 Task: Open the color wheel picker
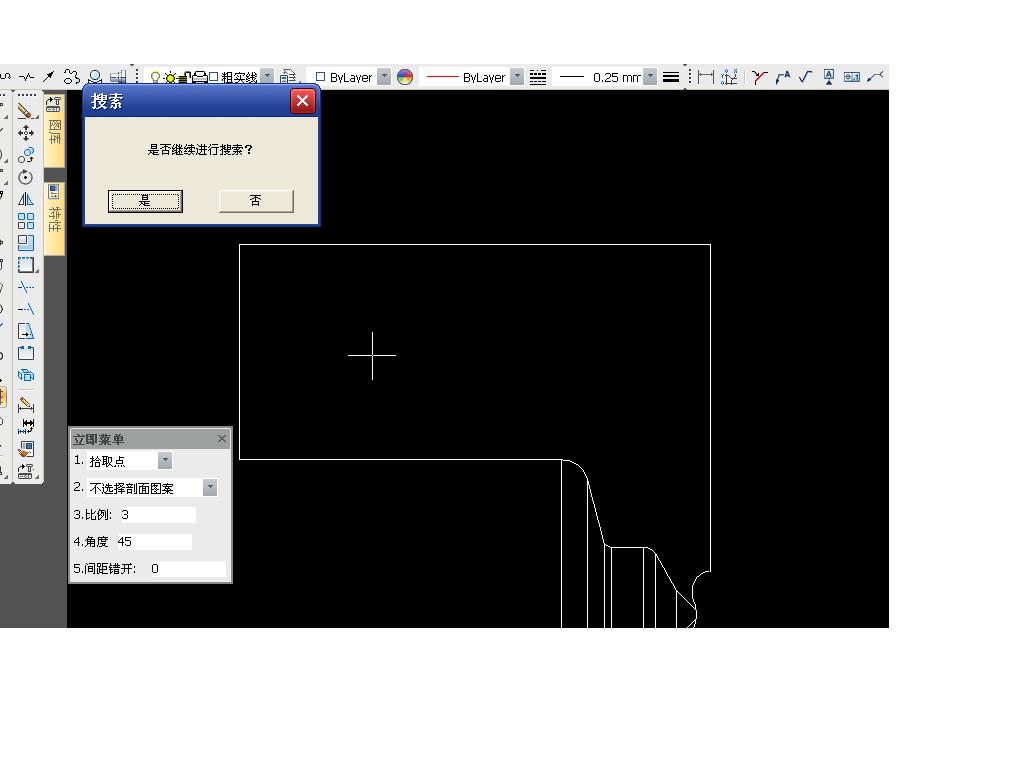405,77
